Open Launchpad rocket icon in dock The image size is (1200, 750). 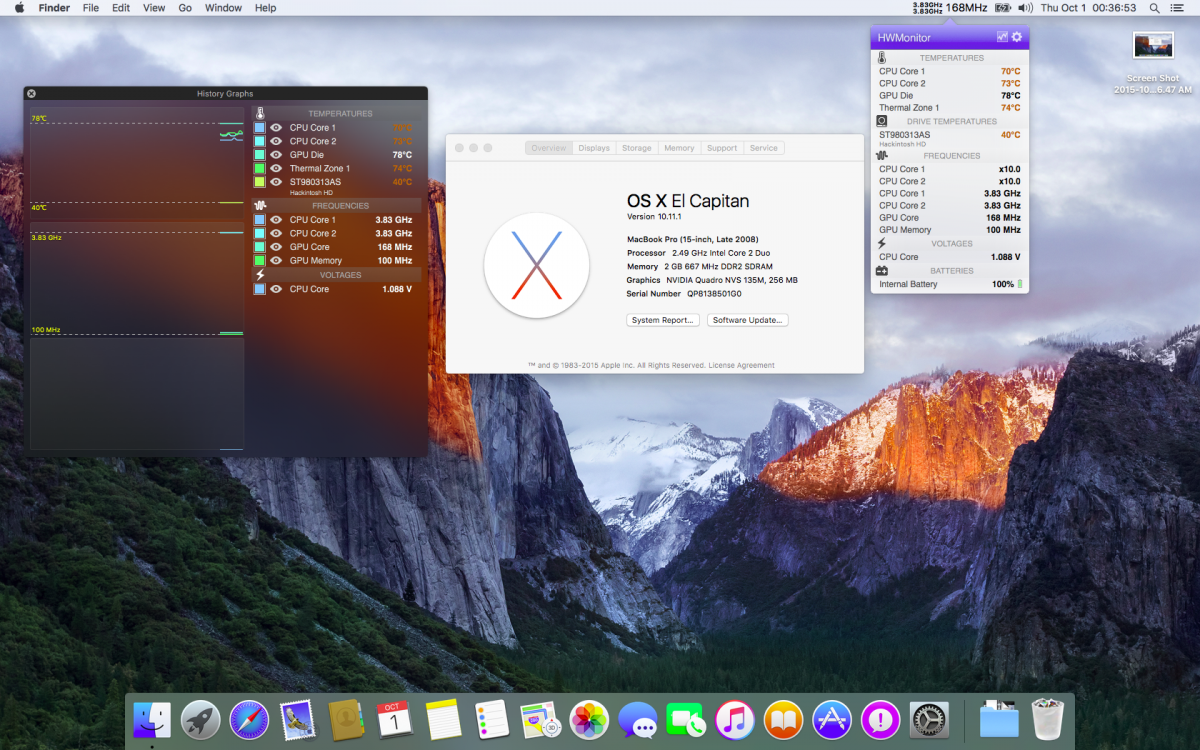tap(200, 719)
